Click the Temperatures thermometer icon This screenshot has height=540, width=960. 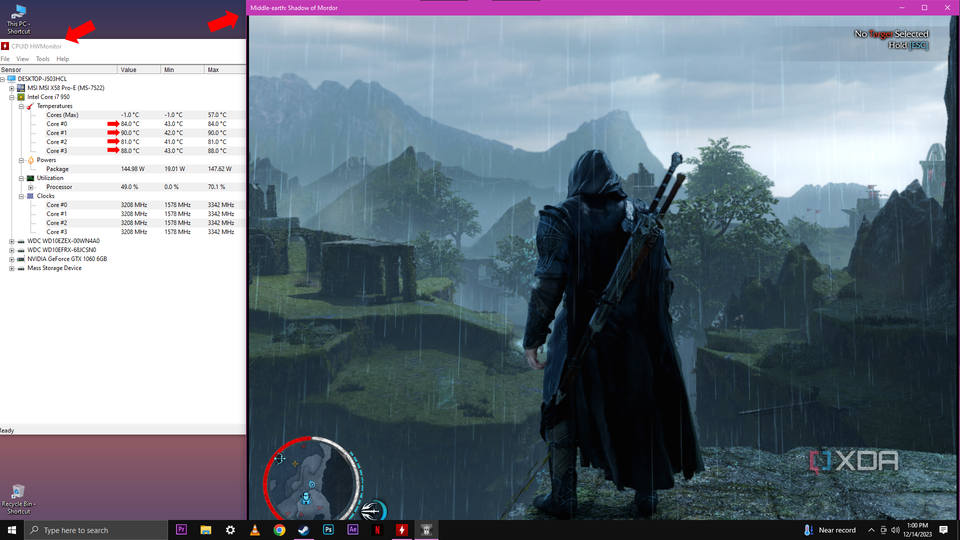[30, 107]
